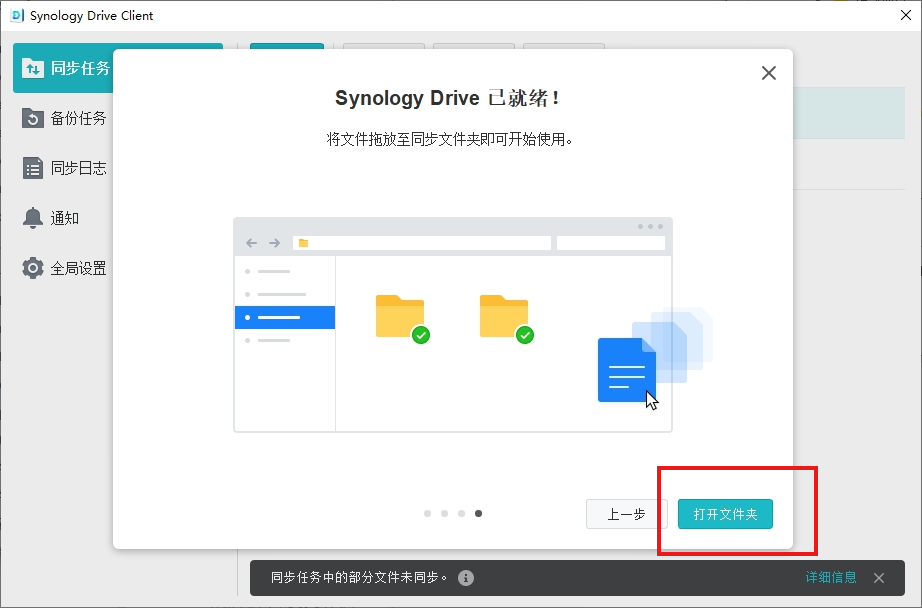The width and height of the screenshot is (922, 608).
Task: Jump to the first wizard page dot
Action: click(428, 514)
